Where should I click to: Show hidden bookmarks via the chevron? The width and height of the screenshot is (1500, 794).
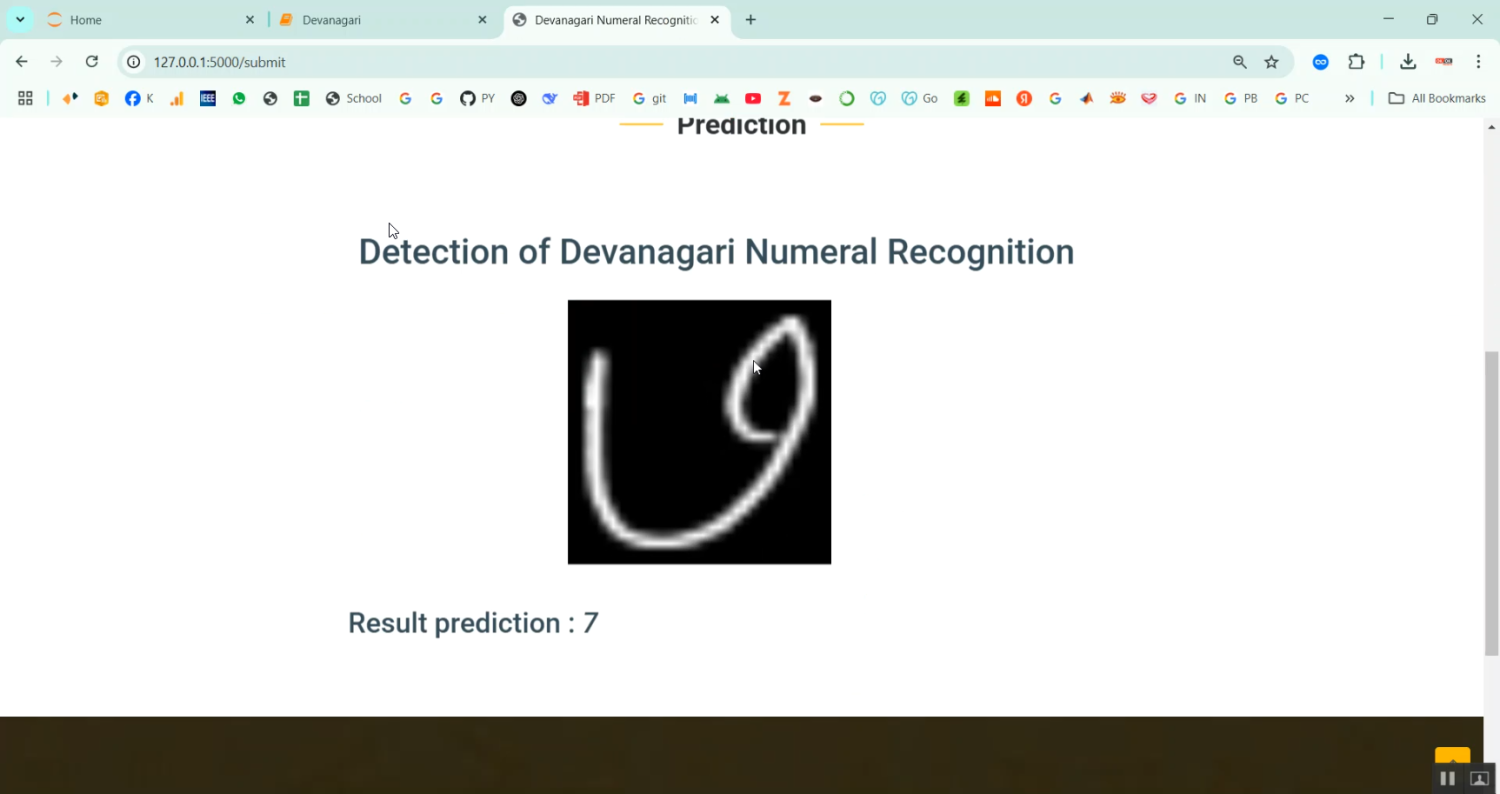(x=1351, y=98)
